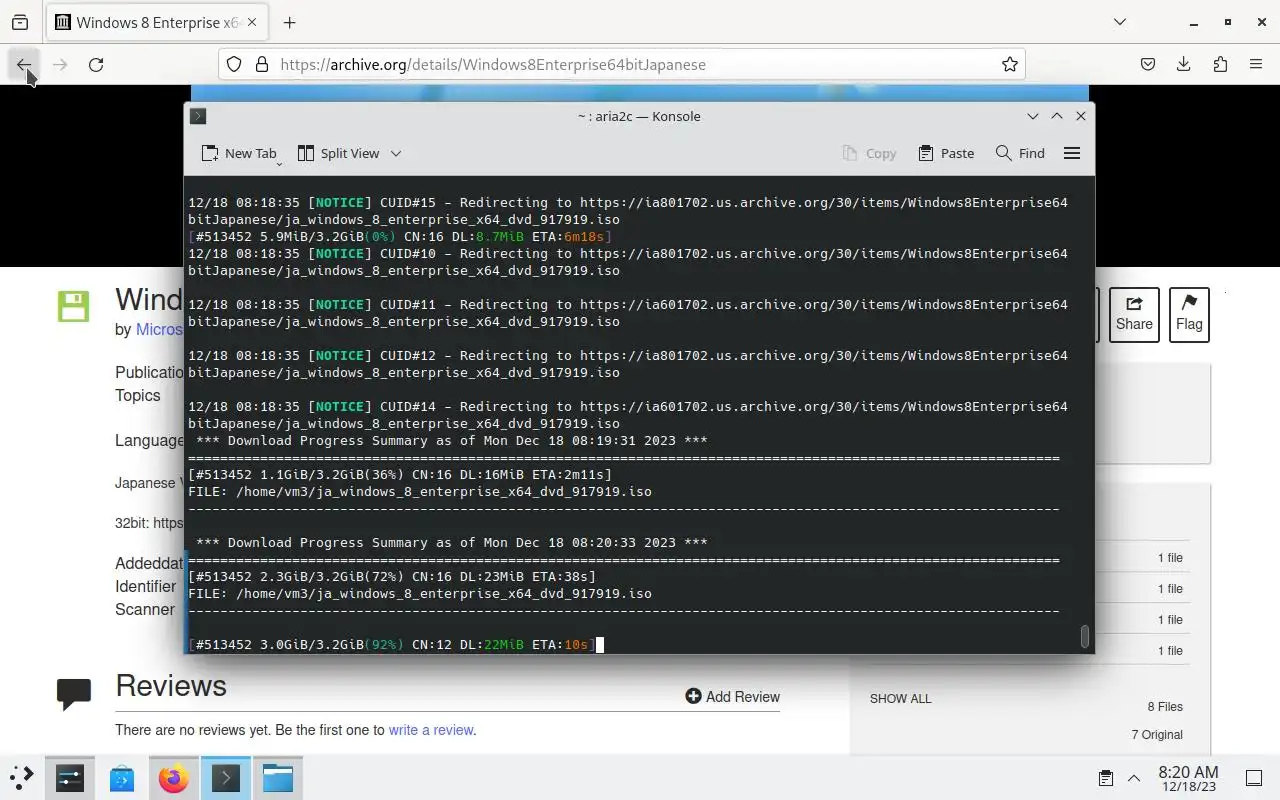The height and width of the screenshot is (800, 1280).
Task: Open Firefox extensions puzzle icon
Action: coord(1220,64)
